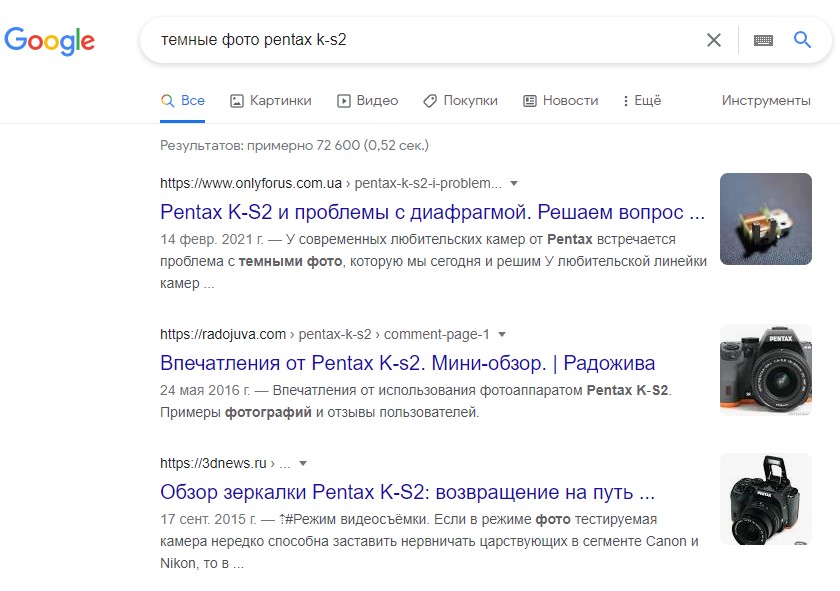Open the on-screen keyboard icon

(763, 40)
